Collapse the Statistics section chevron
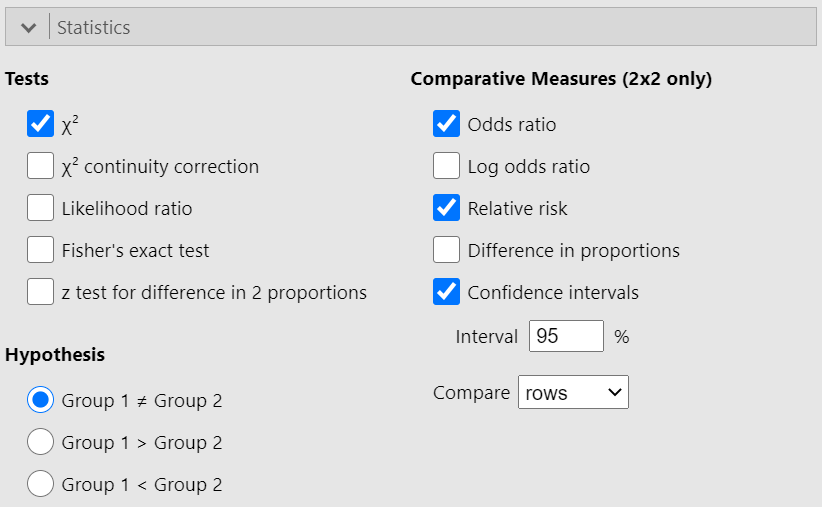The width and height of the screenshot is (822, 507). [x=28, y=28]
